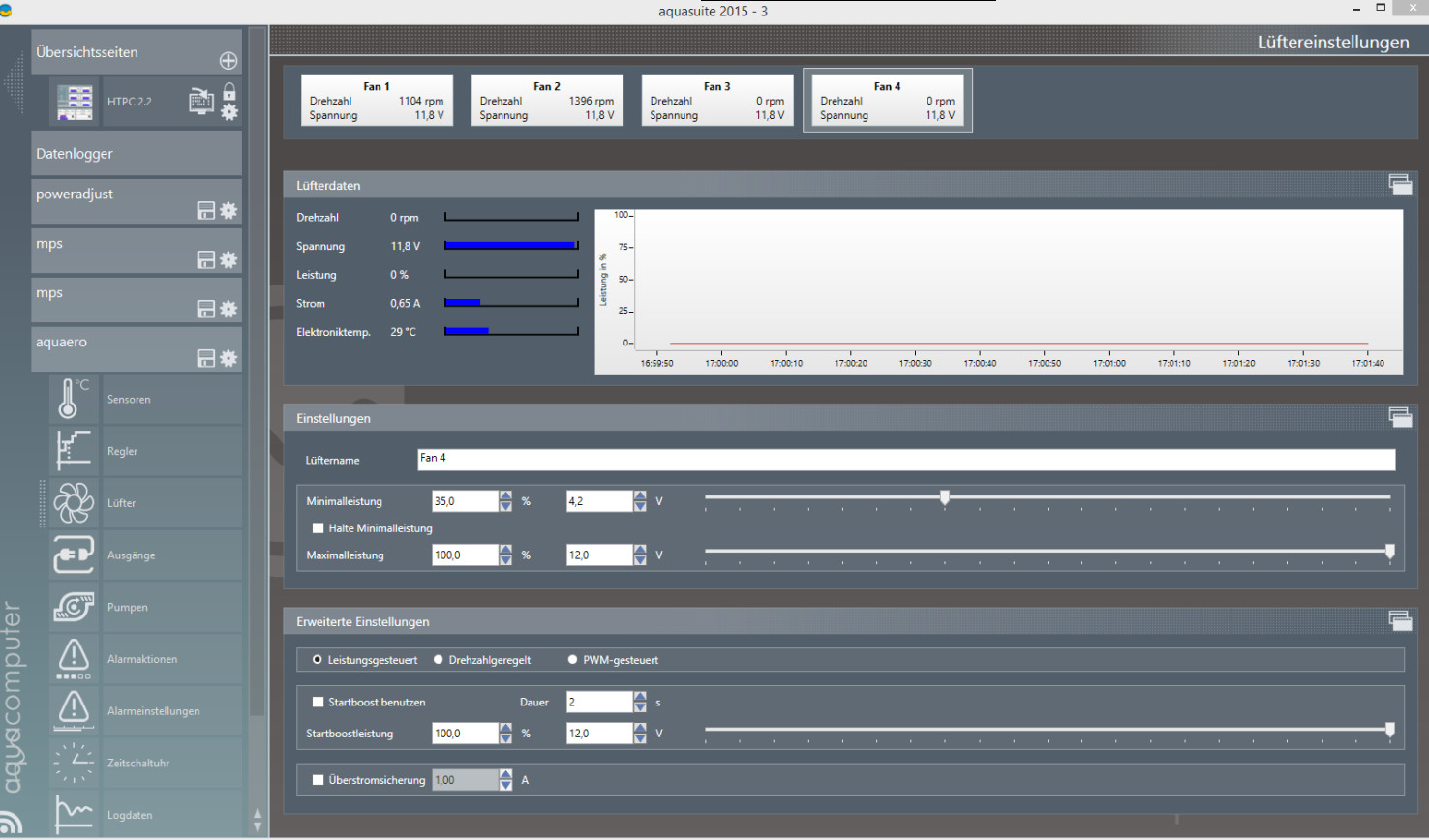The image size is (1429, 840).
Task: Add a new overview page with plus icon
Action: point(228,61)
